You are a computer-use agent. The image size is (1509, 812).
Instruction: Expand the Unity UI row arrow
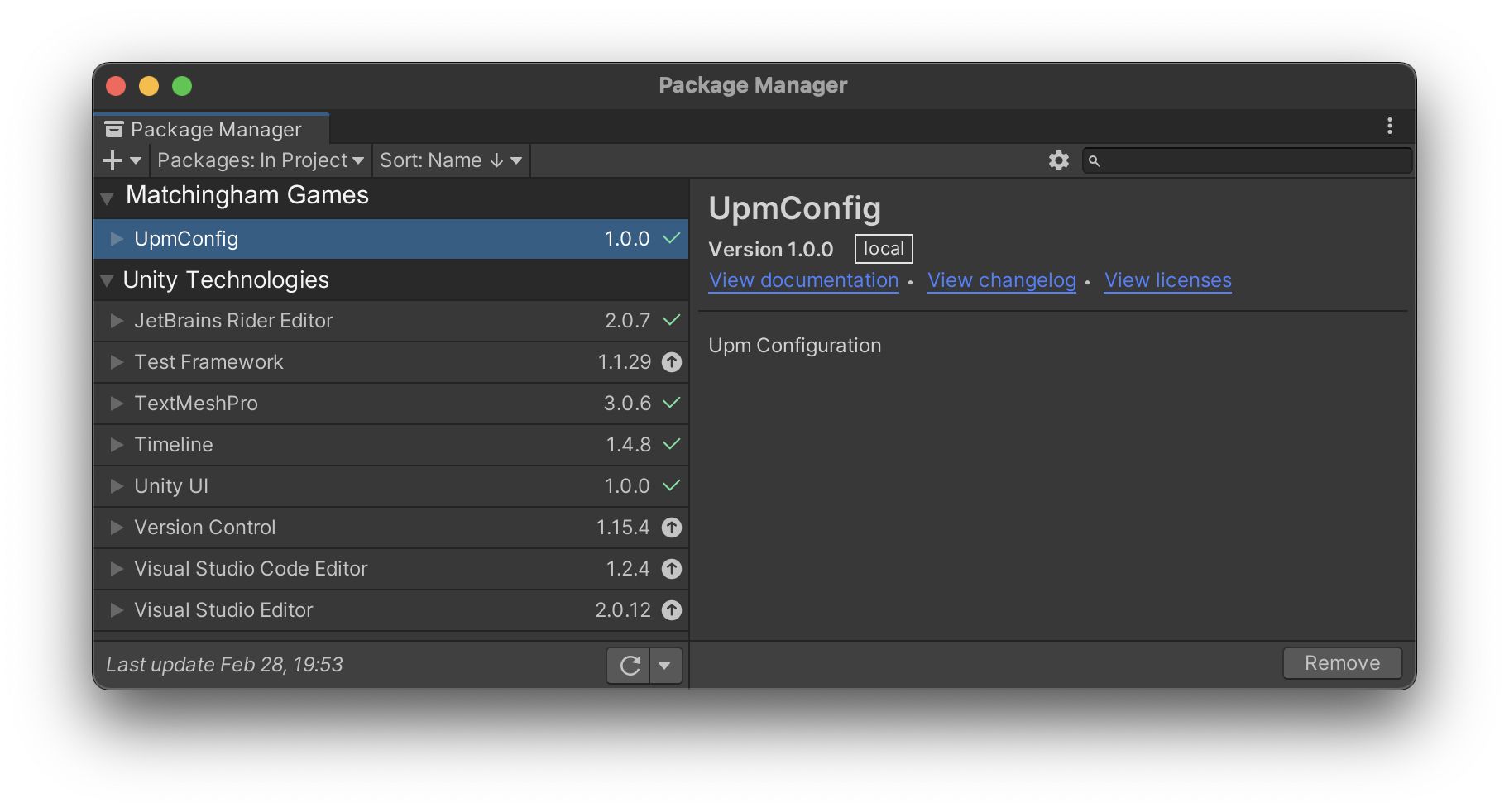[117, 486]
